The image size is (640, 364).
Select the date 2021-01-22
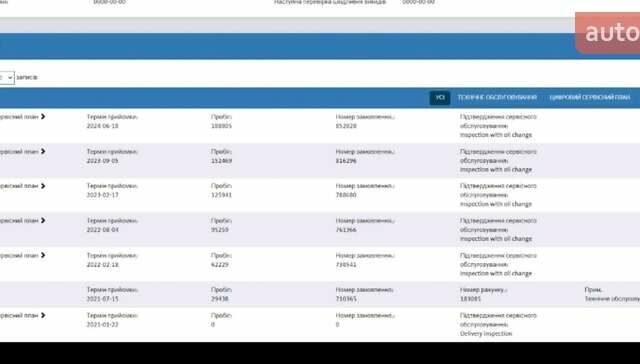(x=102, y=325)
